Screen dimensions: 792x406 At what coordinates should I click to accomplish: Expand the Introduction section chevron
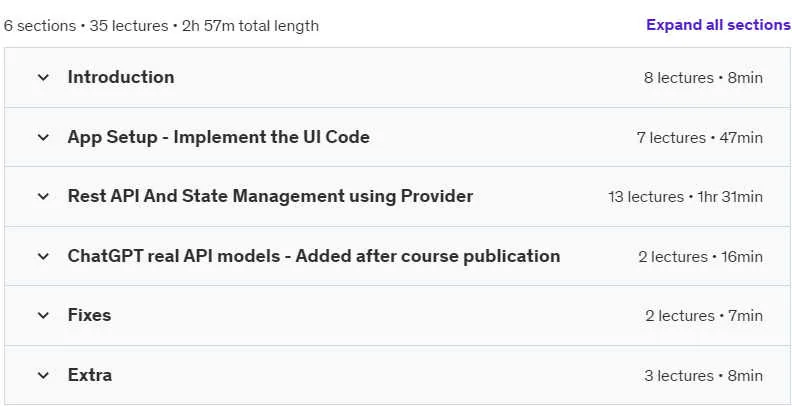point(43,77)
